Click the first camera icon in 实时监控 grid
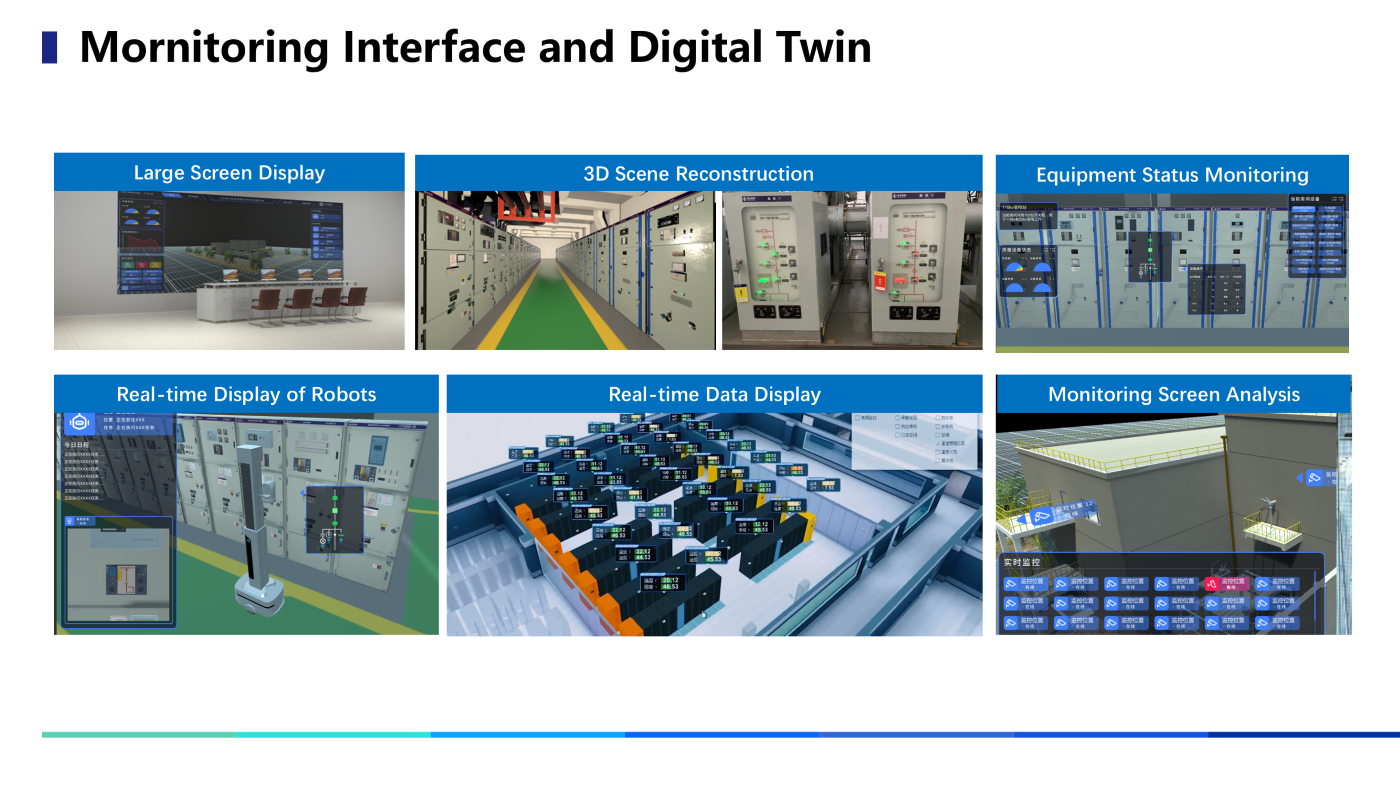The image size is (1400, 787). [x=1012, y=583]
